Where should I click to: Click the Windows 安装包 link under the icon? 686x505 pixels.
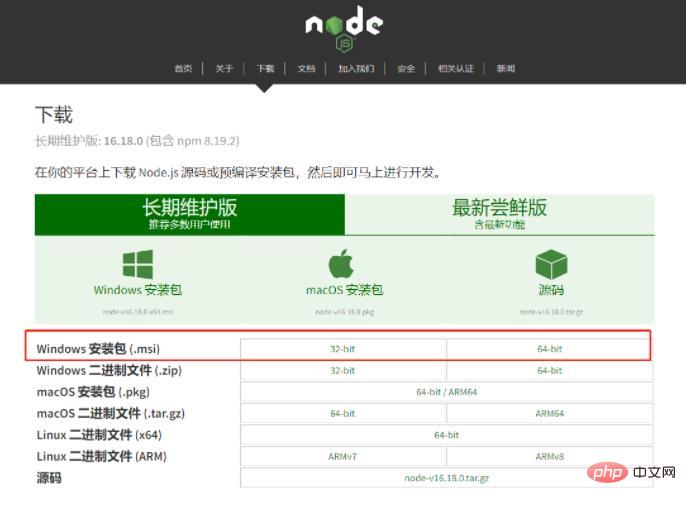pos(138,290)
